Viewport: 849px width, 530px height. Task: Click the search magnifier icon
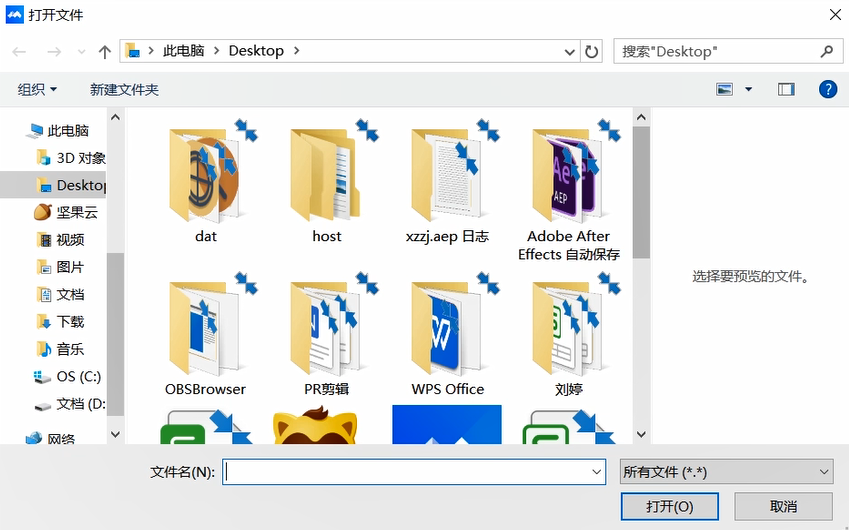tap(827, 51)
